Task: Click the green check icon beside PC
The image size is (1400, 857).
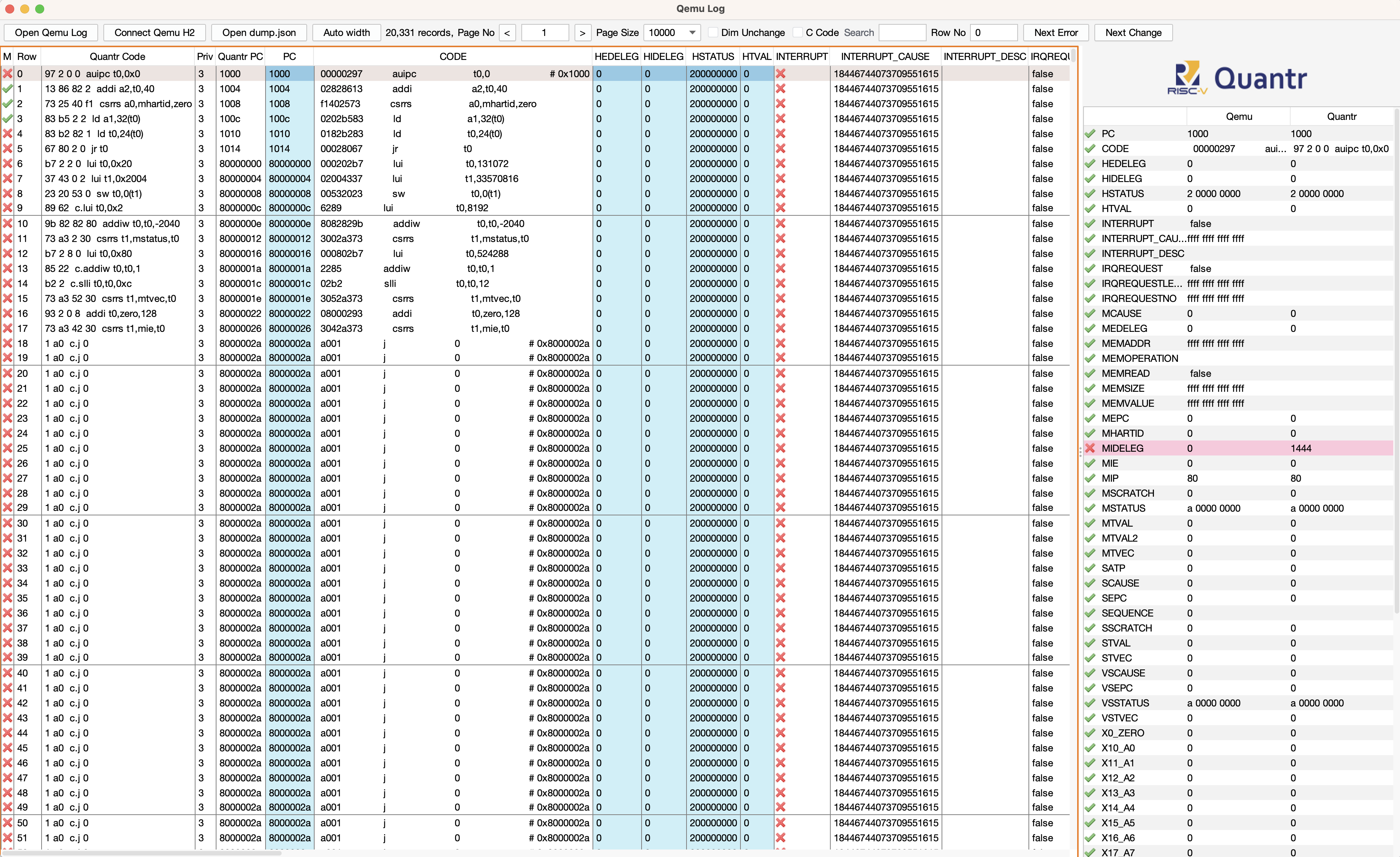Action: pyautogui.click(x=1090, y=134)
